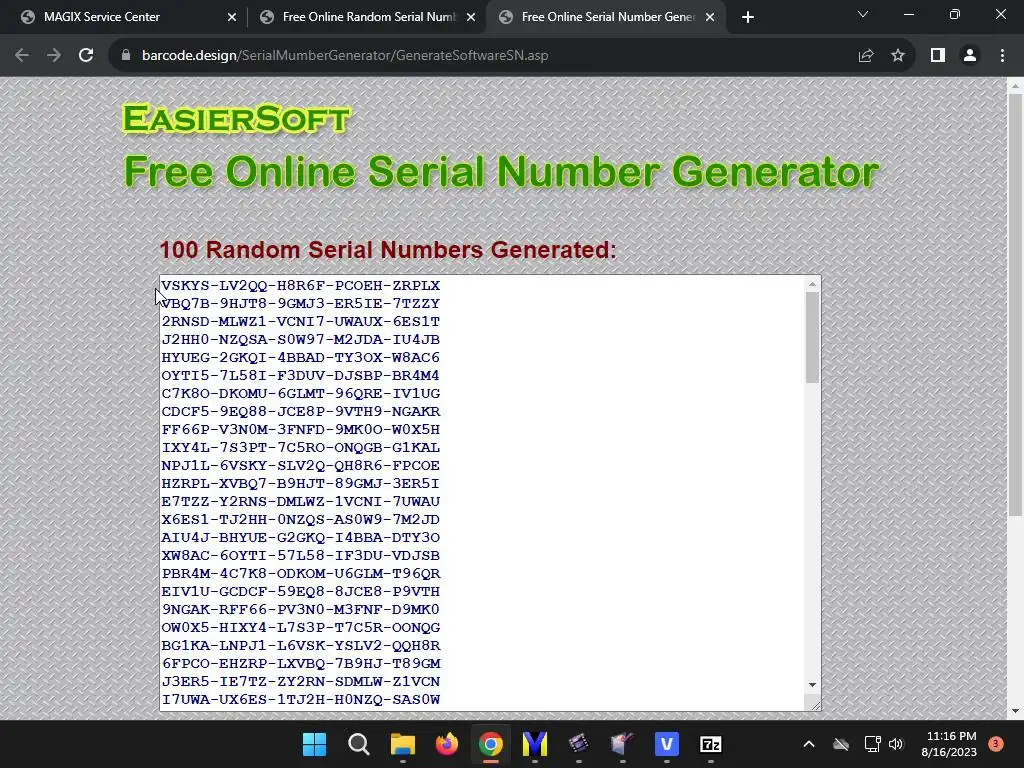Click serial HYUEG-2GKQI-4BBAD-TY3OX-W8AC6
Viewport: 1024px width, 768px height.
pyautogui.click(x=300, y=357)
